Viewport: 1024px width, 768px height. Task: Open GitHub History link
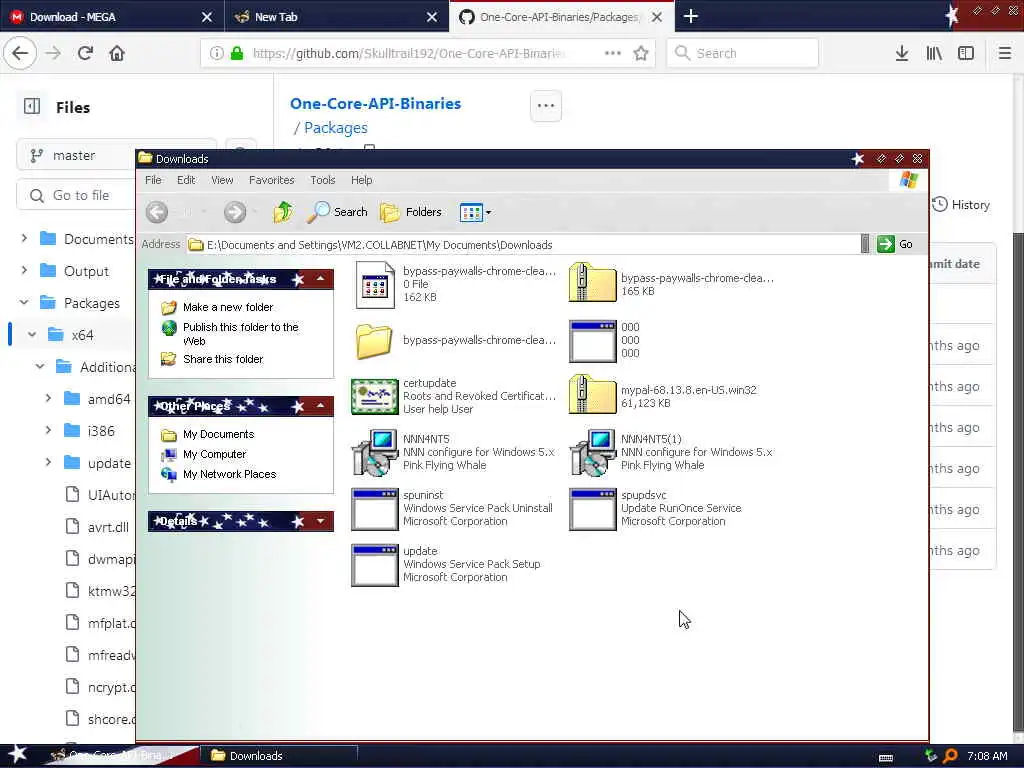961,204
